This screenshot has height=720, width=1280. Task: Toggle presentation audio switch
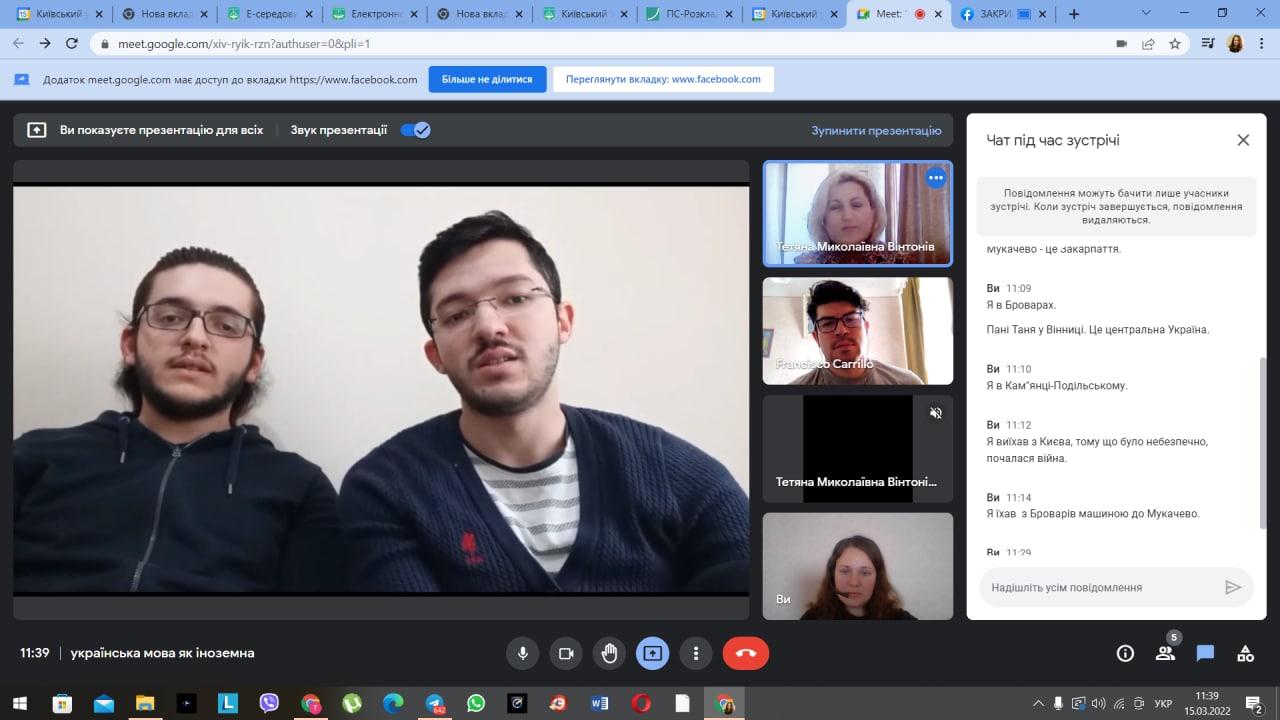(x=415, y=130)
